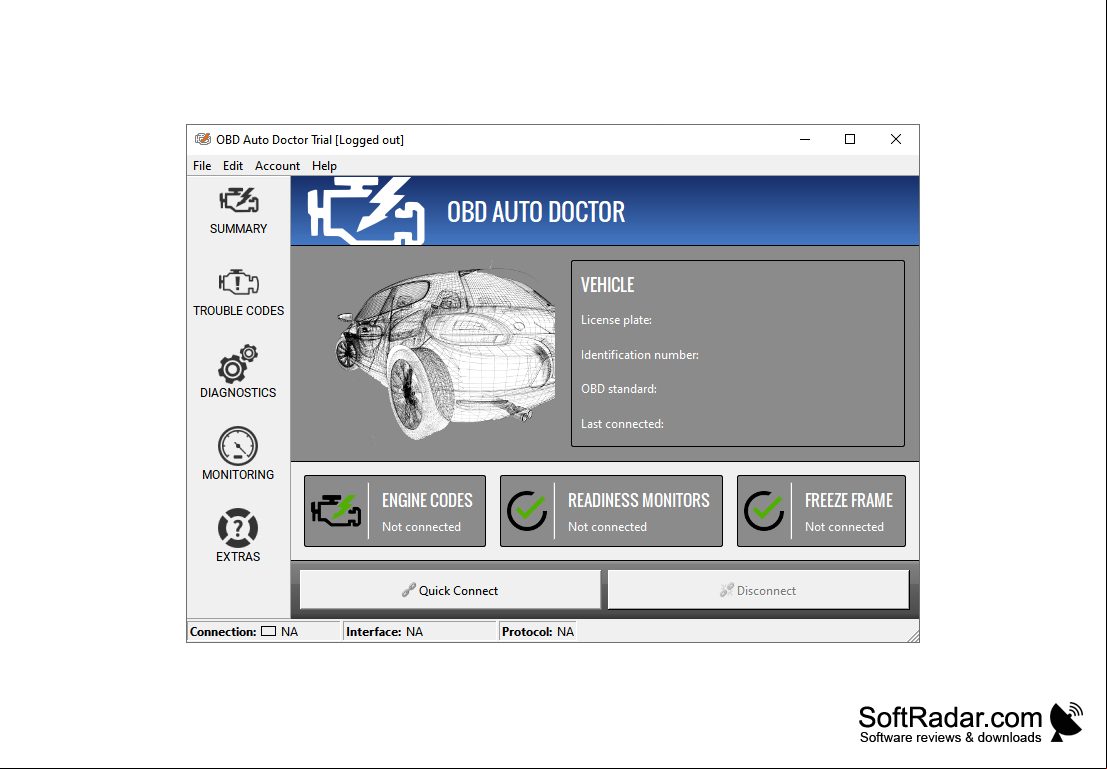Open the Edit menu
Image resolution: width=1107 pixels, height=769 pixels.
click(232, 165)
